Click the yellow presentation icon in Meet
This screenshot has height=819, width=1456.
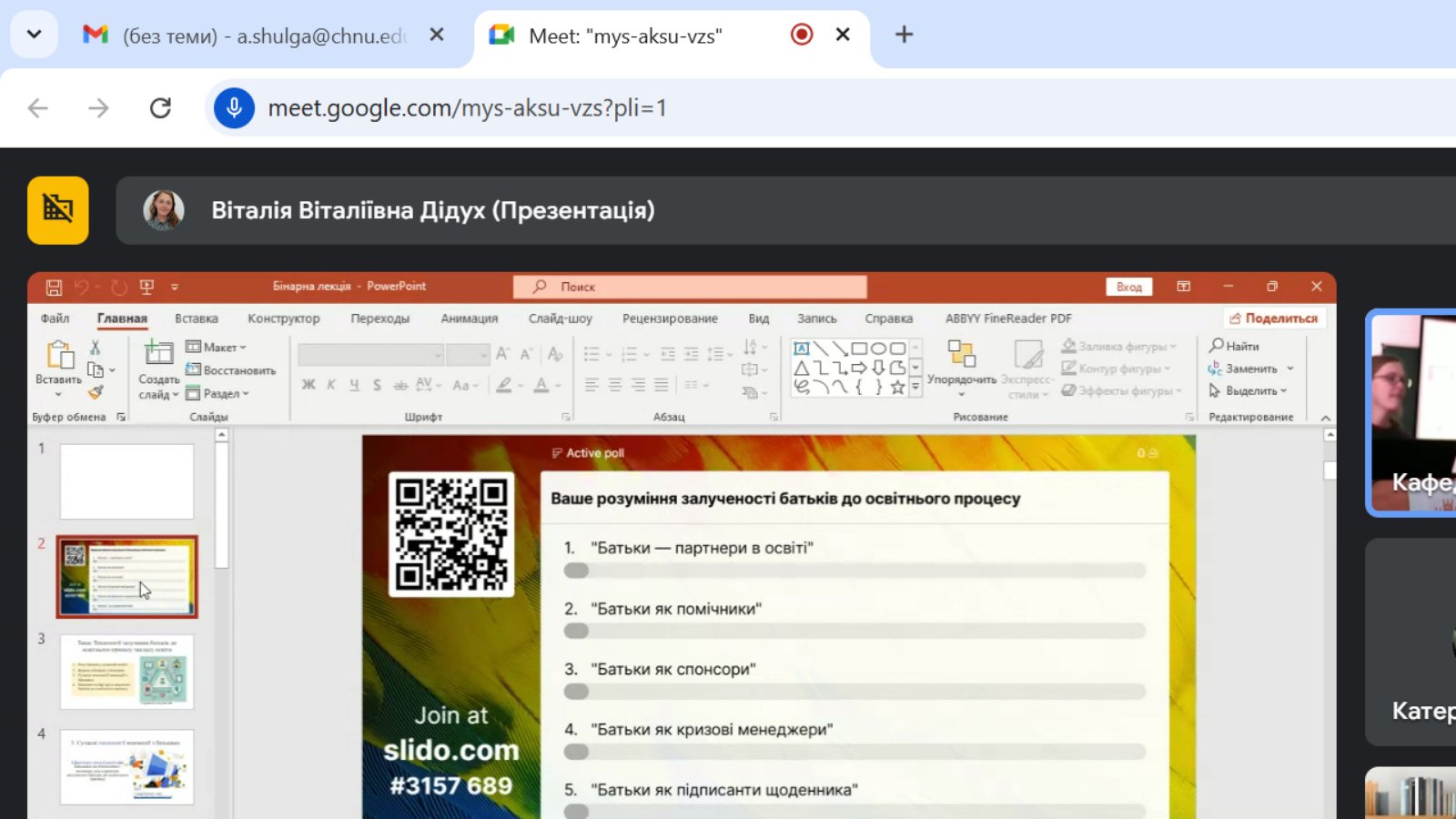coord(58,210)
